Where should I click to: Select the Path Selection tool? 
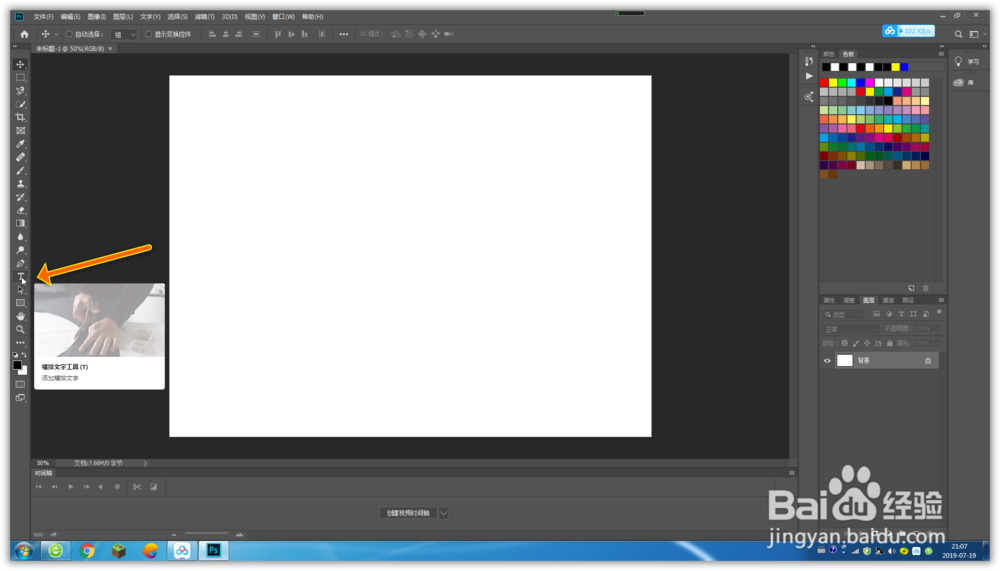click(x=20, y=290)
